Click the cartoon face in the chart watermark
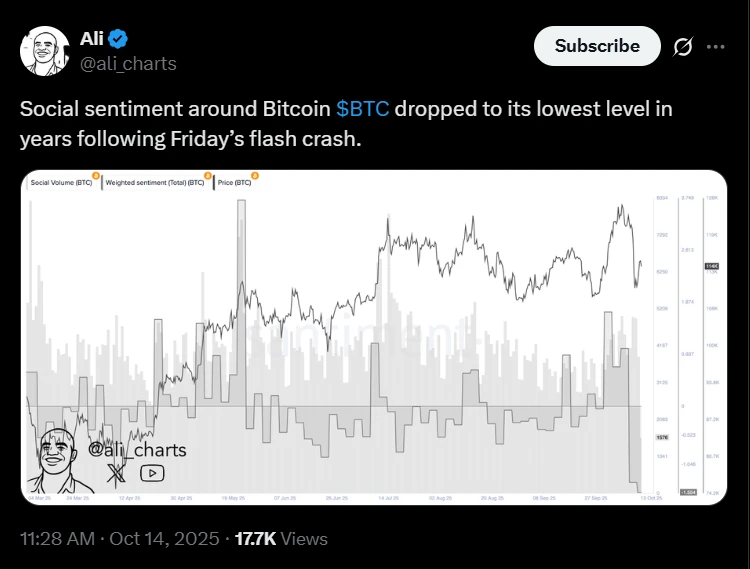Viewport: 750px width, 569px height. coord(60,462)
